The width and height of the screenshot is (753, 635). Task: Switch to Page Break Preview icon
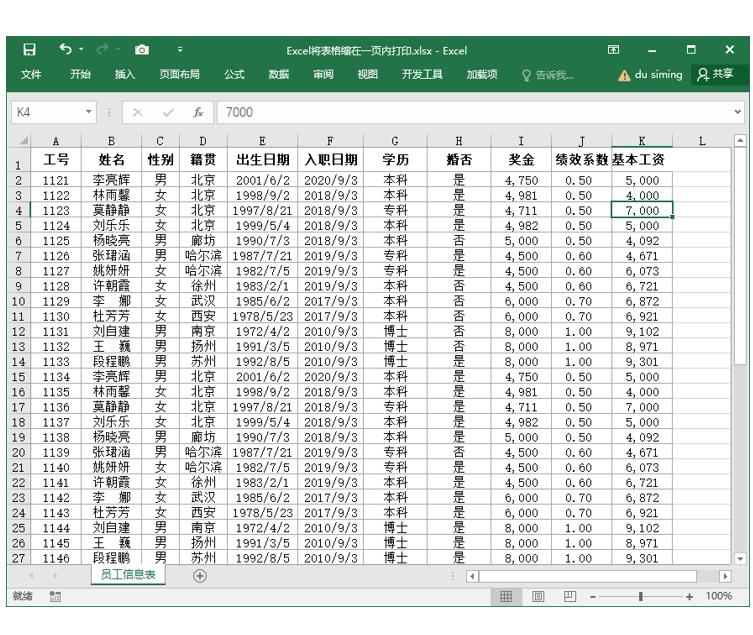pyautogui.click(x=570, y=597)
